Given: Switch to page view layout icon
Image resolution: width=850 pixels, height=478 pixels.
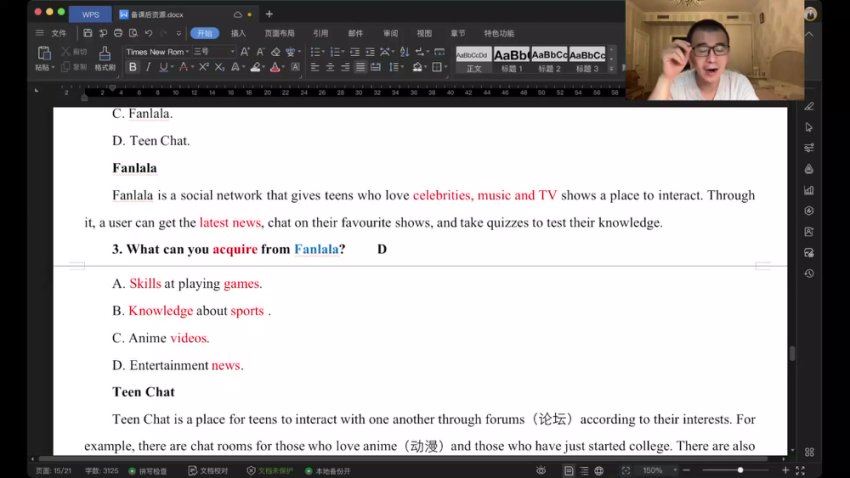Looking at the screenshot, I should point(568,470).
